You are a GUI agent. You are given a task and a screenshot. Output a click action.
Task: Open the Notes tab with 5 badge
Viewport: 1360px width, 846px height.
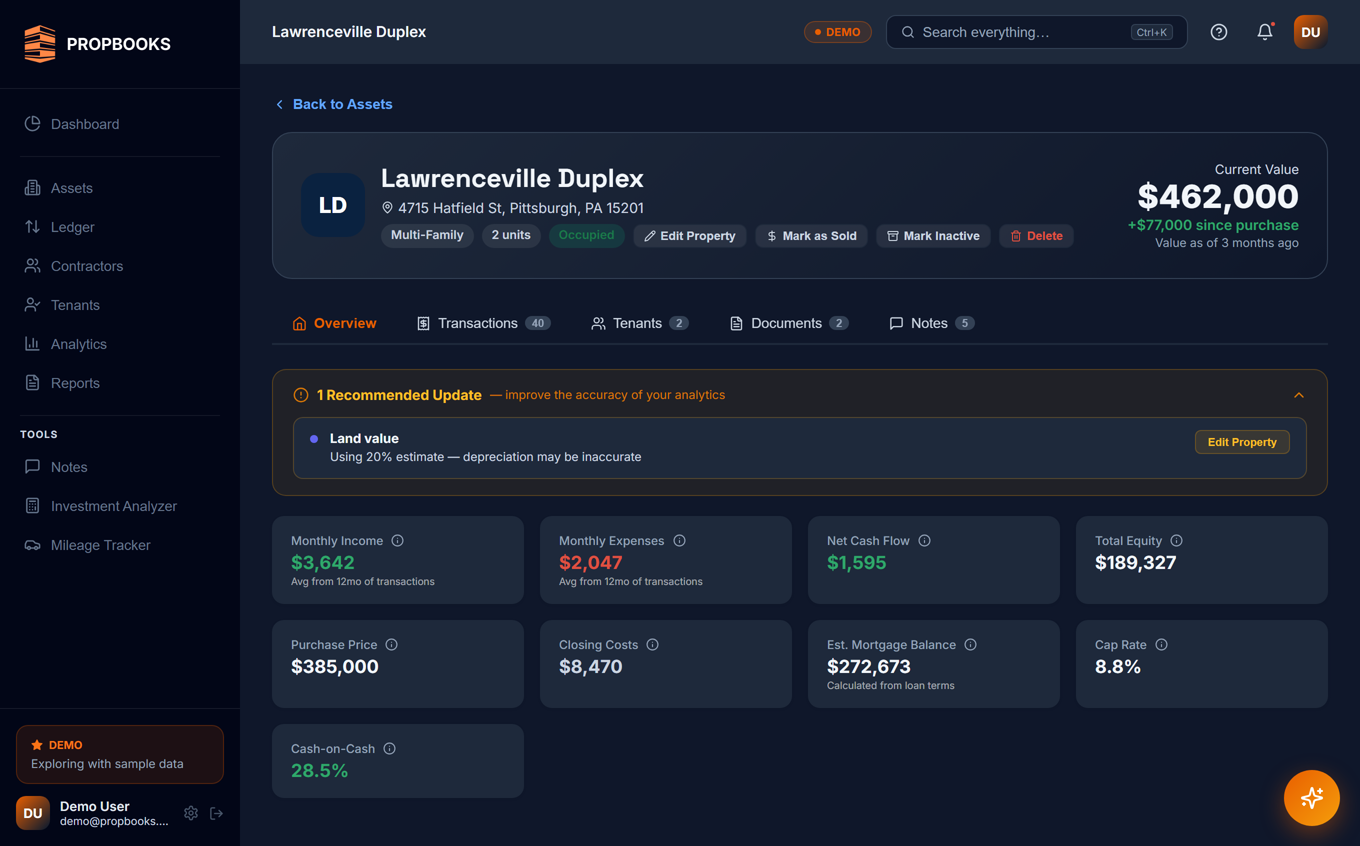[931, 323]
